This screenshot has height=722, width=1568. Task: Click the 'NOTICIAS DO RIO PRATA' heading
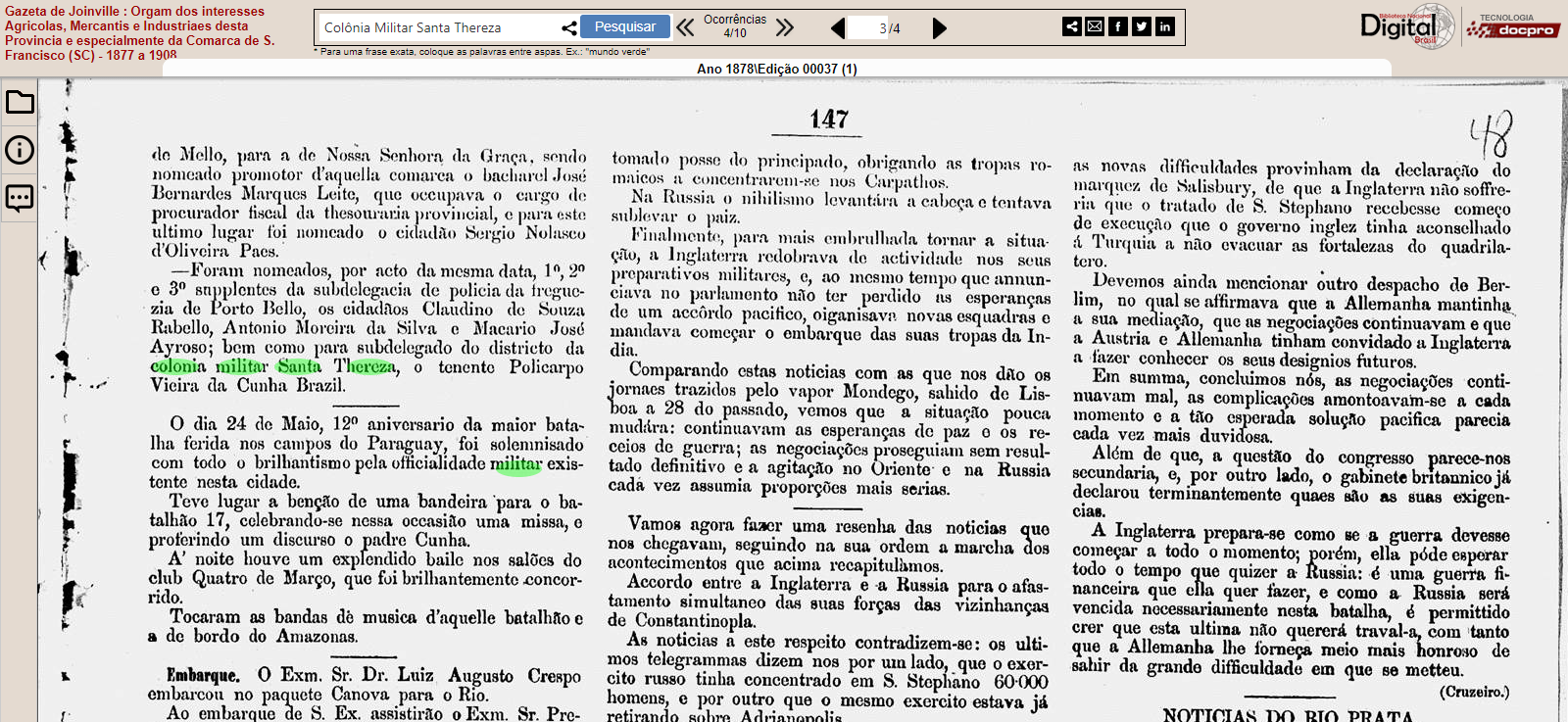(1288, 715)
